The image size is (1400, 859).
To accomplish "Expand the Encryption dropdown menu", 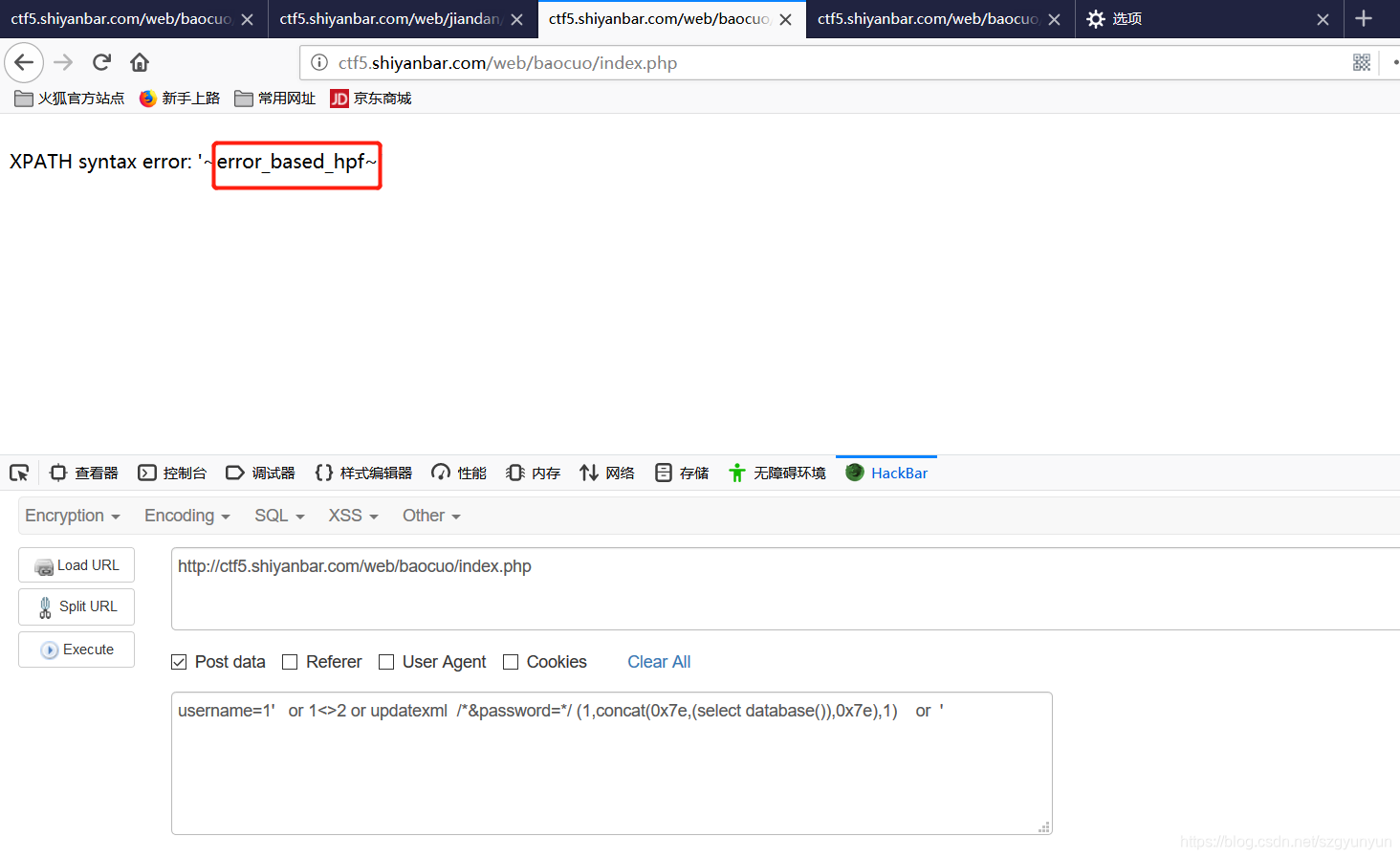I will click(73, 516).
